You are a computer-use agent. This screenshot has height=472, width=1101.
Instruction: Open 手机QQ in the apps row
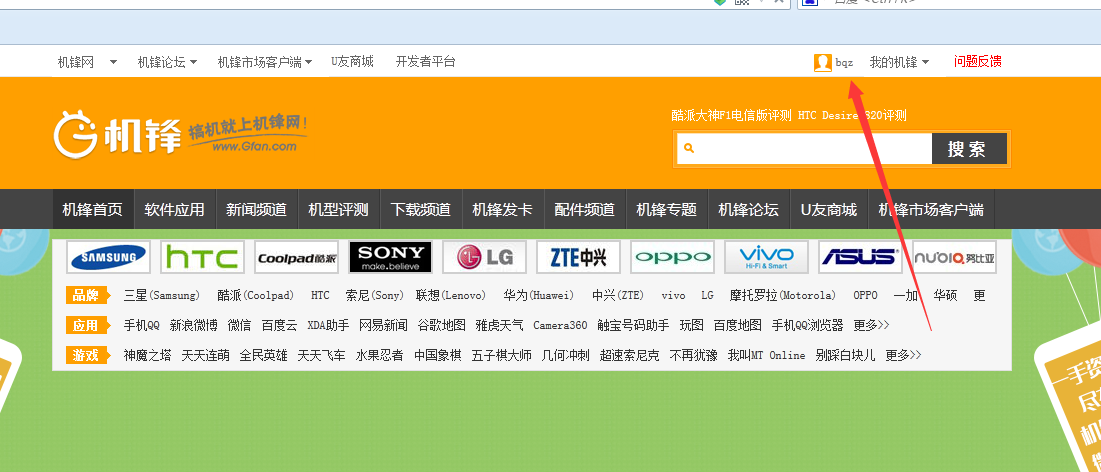[x=142, y=325]
